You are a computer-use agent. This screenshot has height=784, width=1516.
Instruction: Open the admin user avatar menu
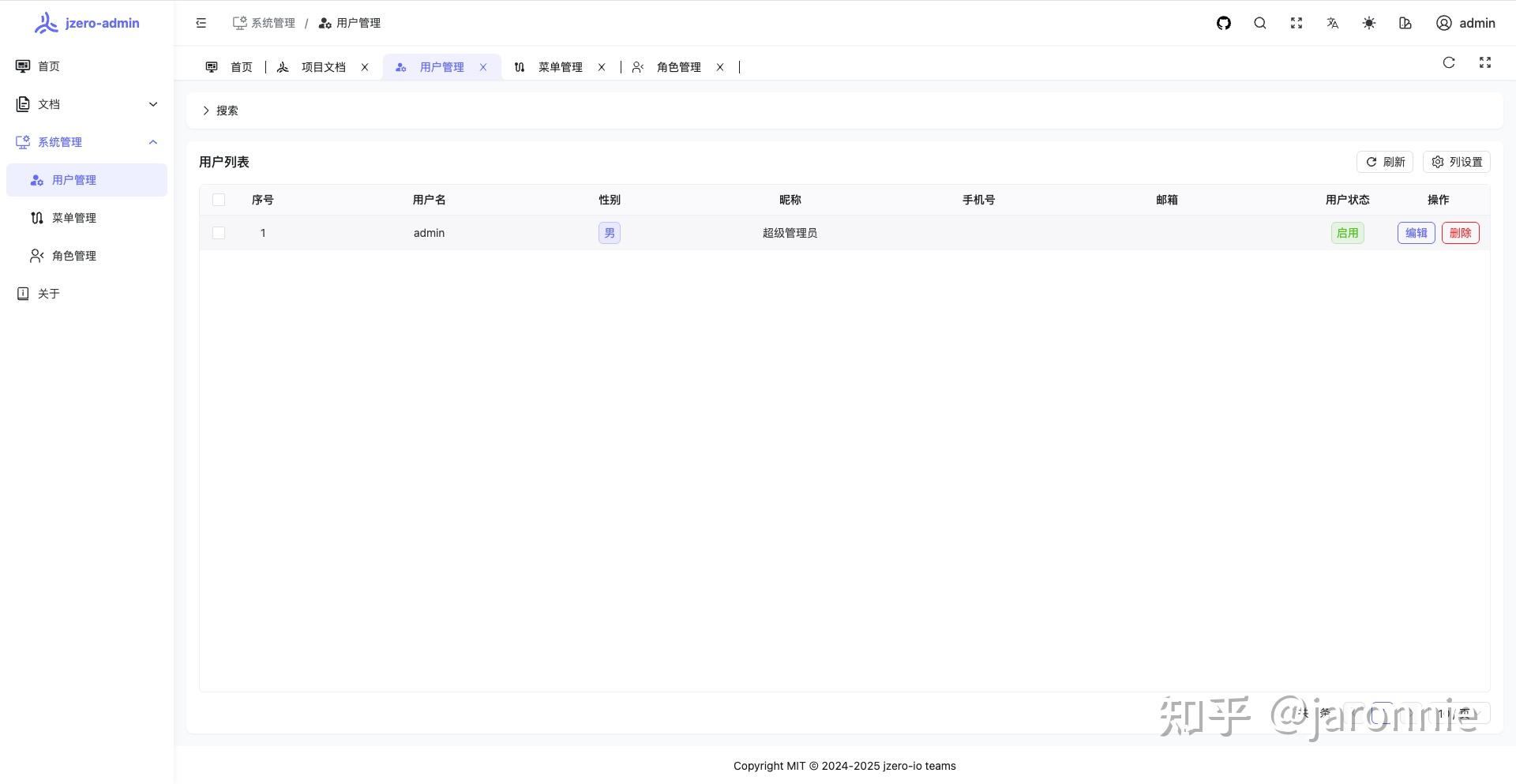pos(1465,23)
